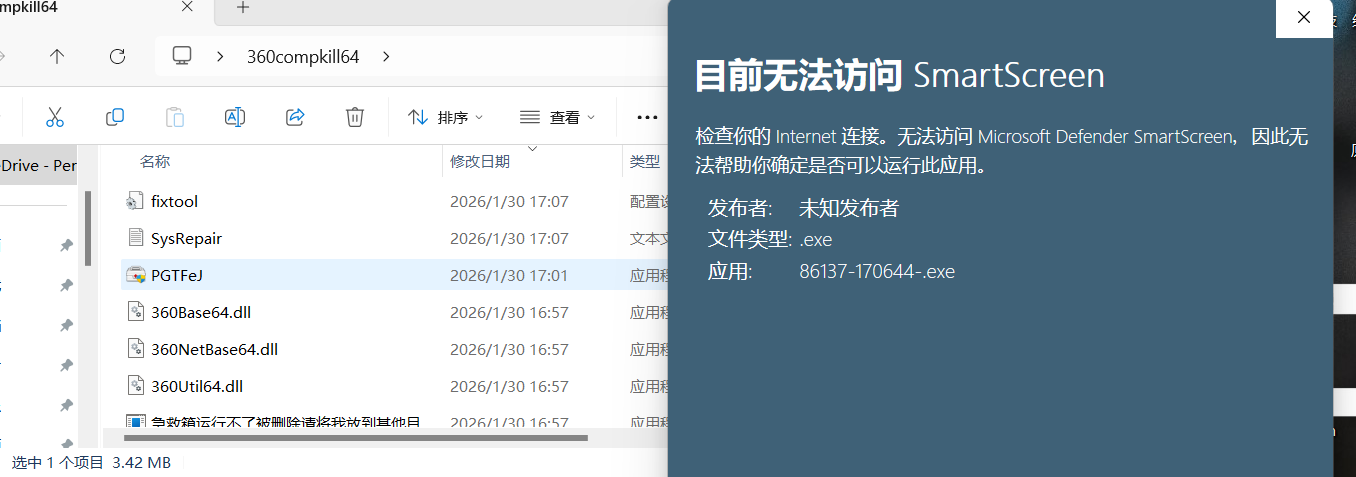Screen dimensions: 1356x477
Task: Click the This PC monitor icon in address bar
Action: point(181,56)
